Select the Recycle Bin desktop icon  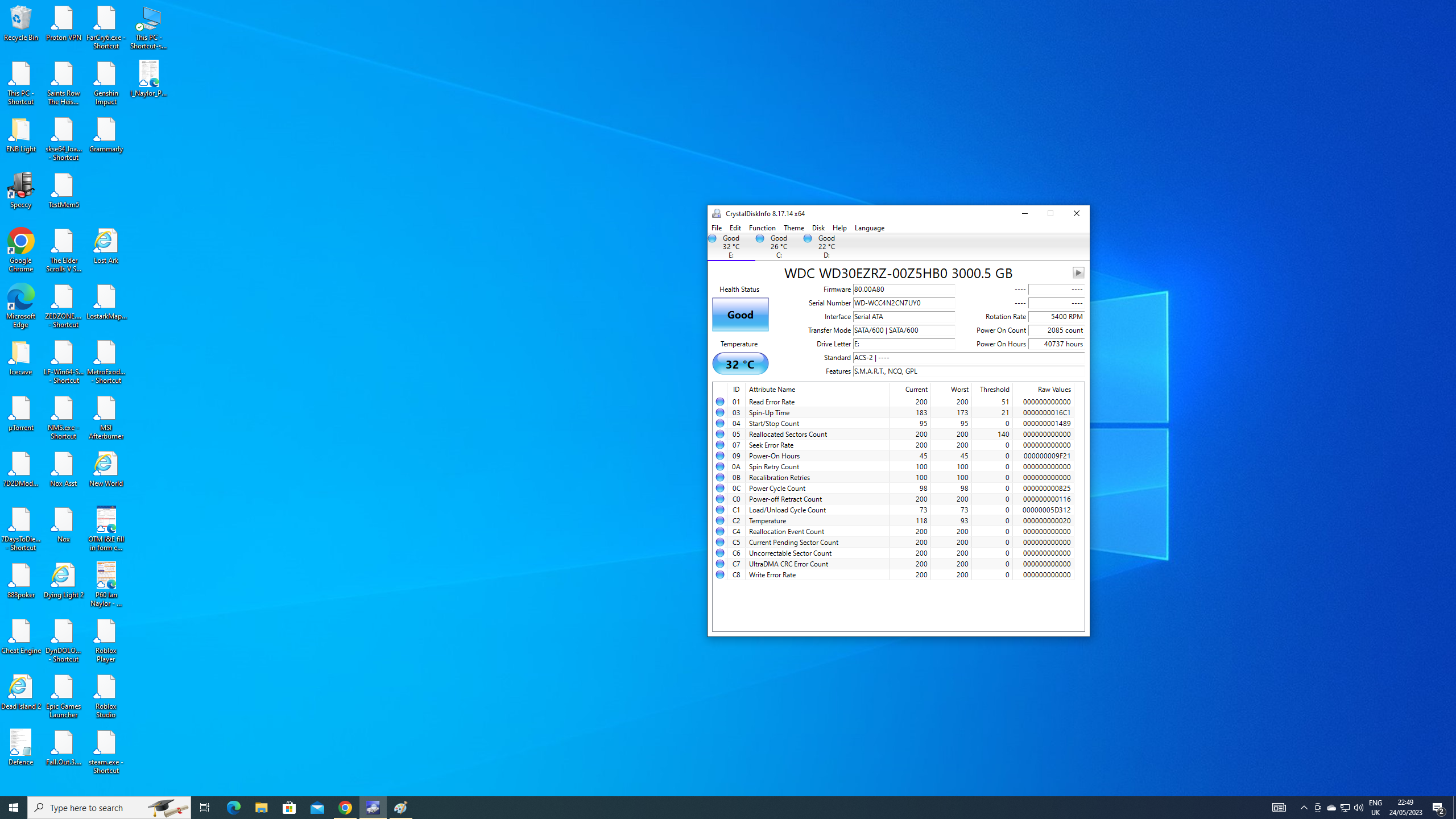(21, 24)
